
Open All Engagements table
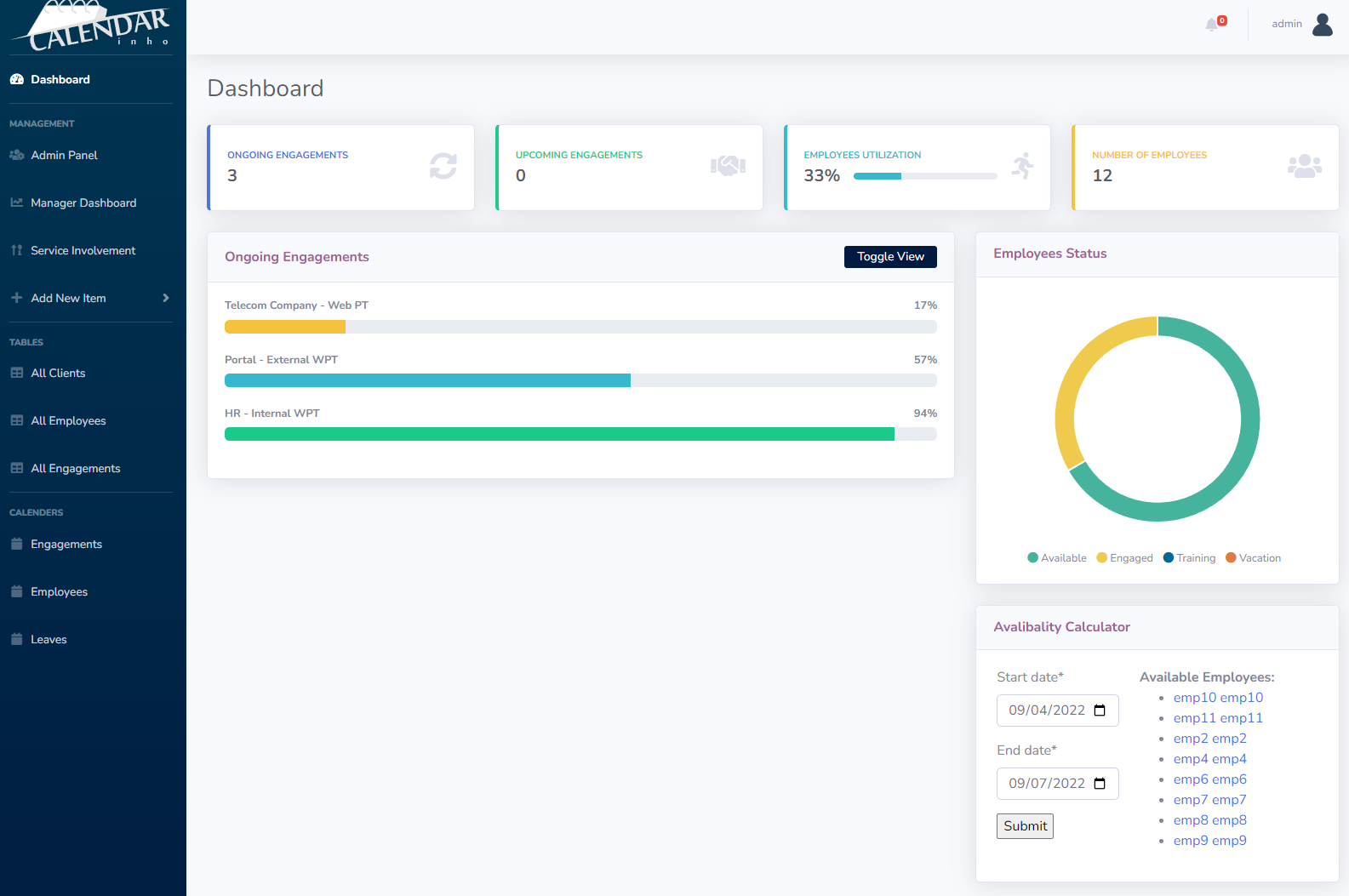76,468
